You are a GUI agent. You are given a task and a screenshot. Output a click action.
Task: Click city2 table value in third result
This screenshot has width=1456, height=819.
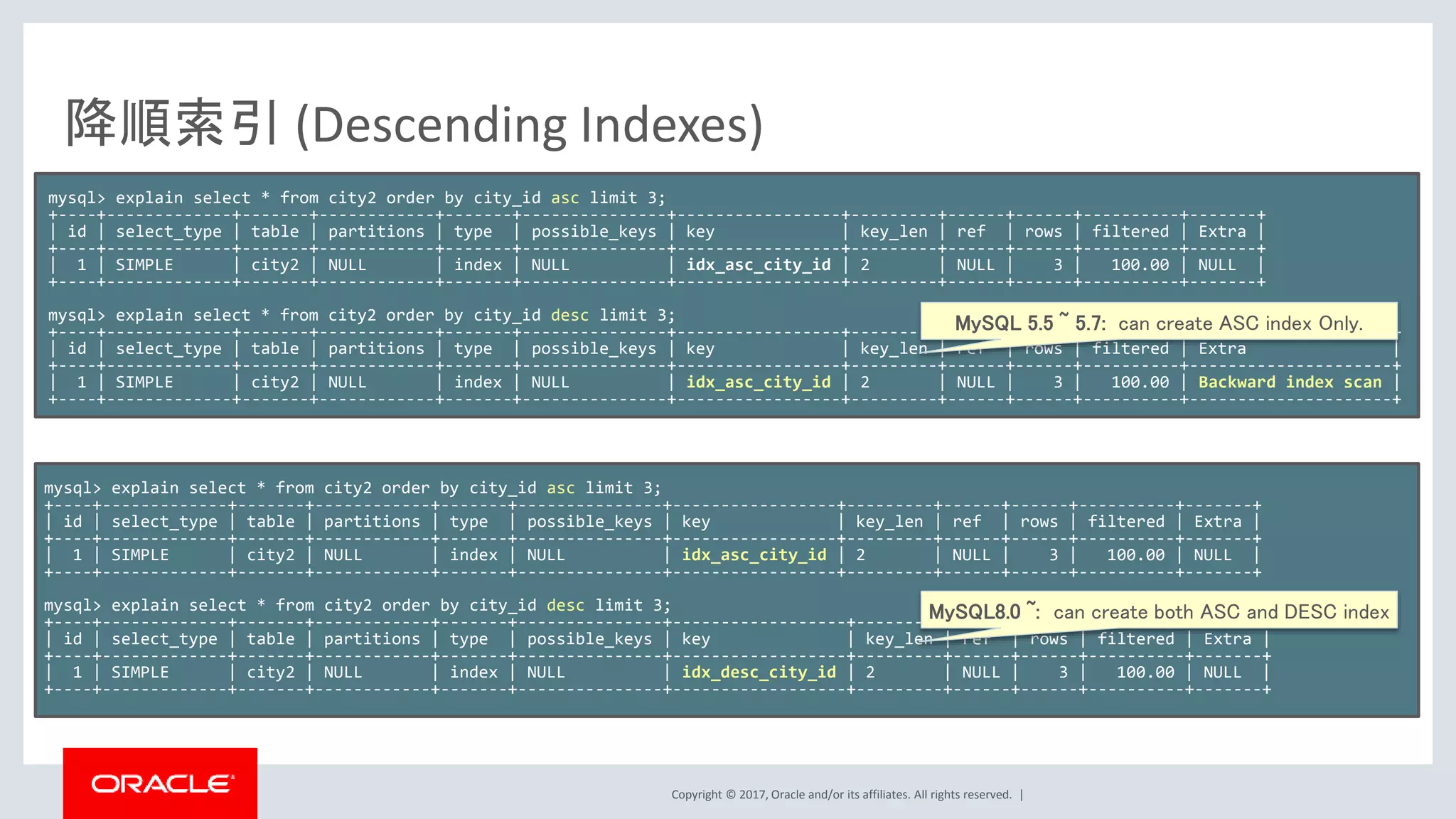[x=270, y=555]
